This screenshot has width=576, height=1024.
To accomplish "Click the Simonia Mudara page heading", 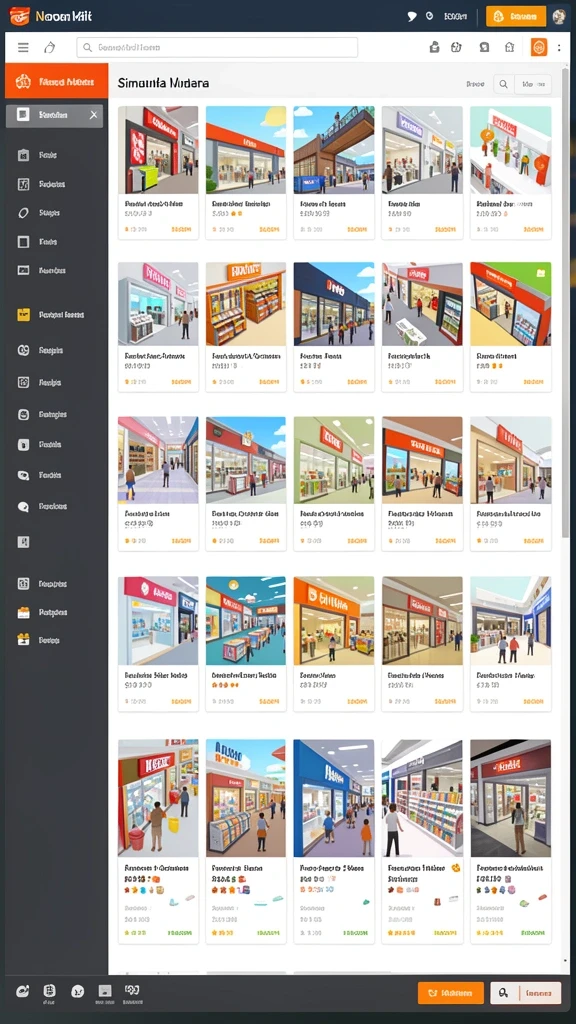I will coord(163,83).
